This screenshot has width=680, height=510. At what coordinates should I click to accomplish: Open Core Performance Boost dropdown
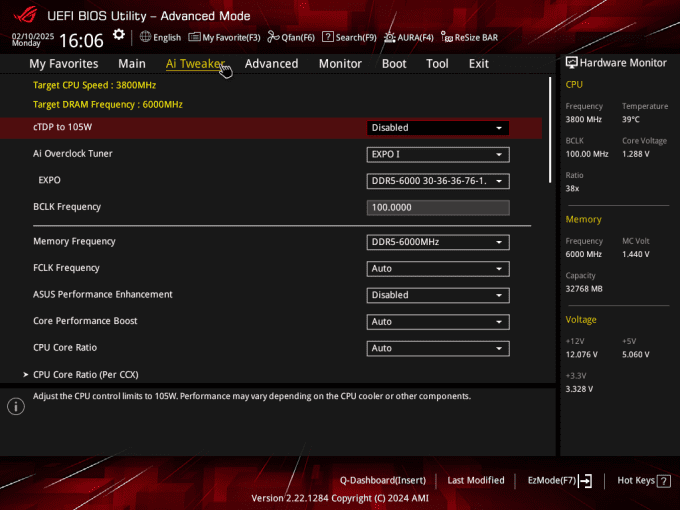438,322
